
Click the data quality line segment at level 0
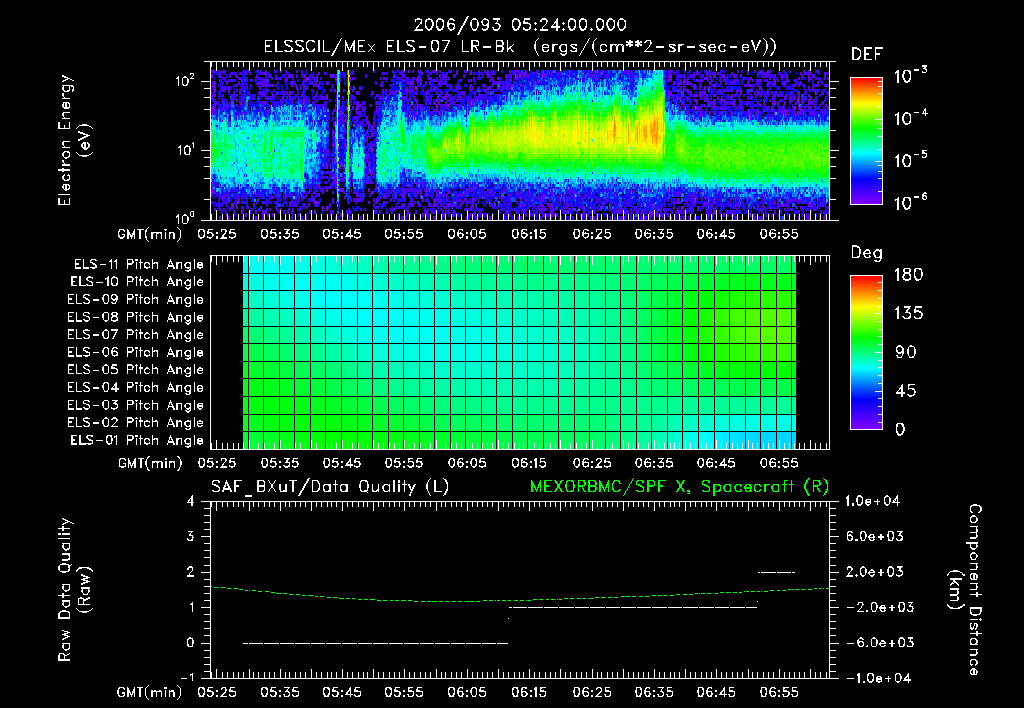[x=376, y=643]
